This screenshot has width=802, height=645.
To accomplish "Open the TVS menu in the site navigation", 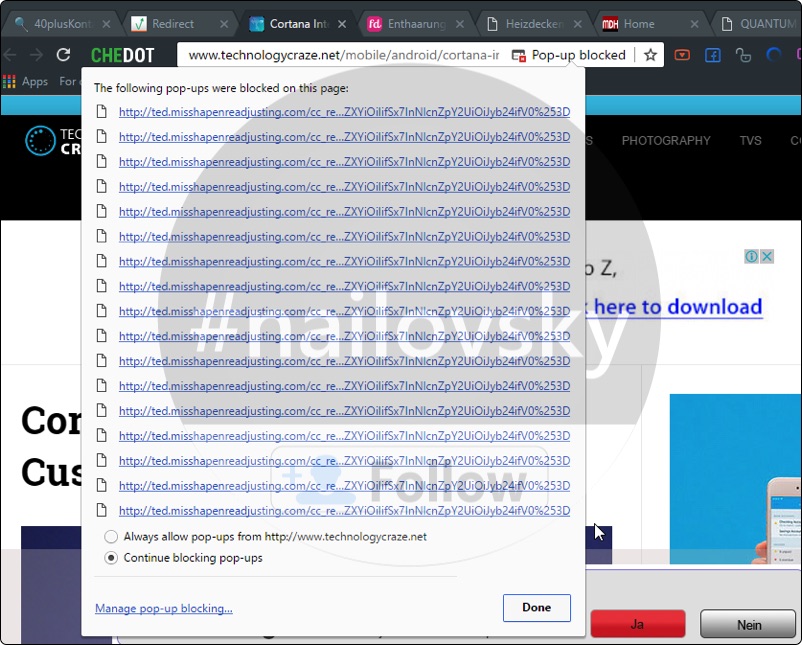I will 750,141.
